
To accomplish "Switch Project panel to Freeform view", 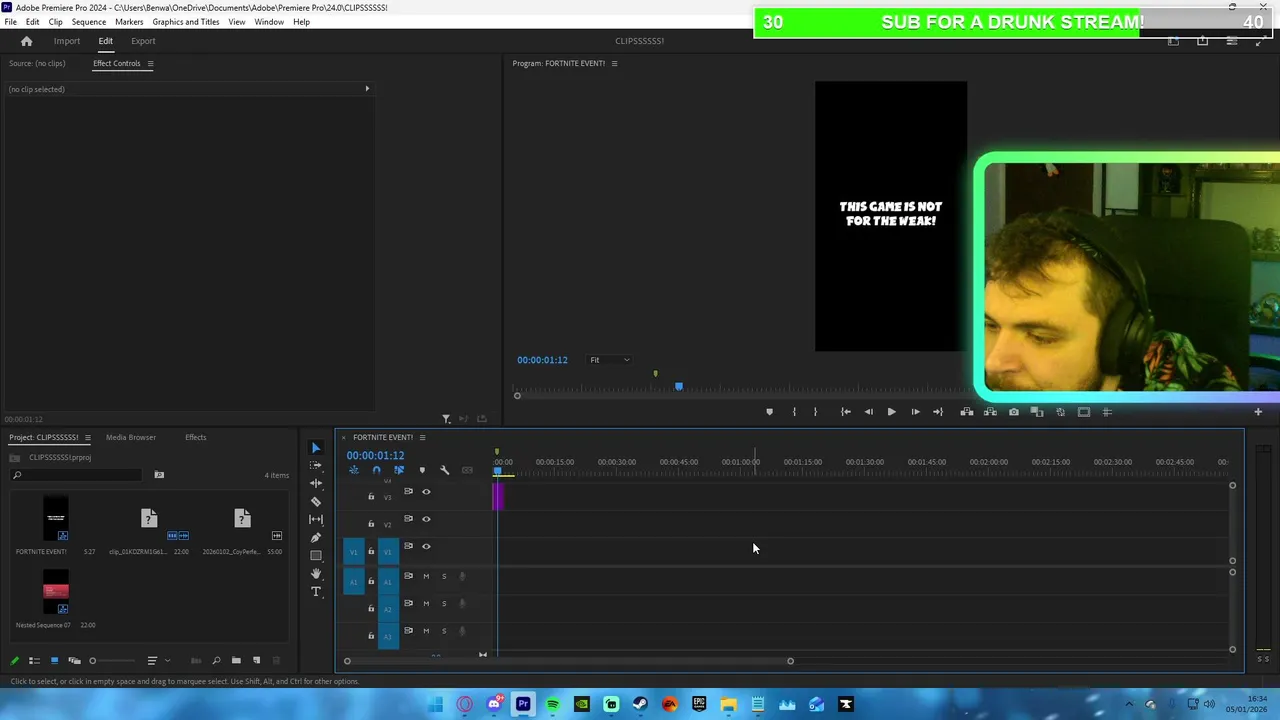I will (x=74, y=660).
